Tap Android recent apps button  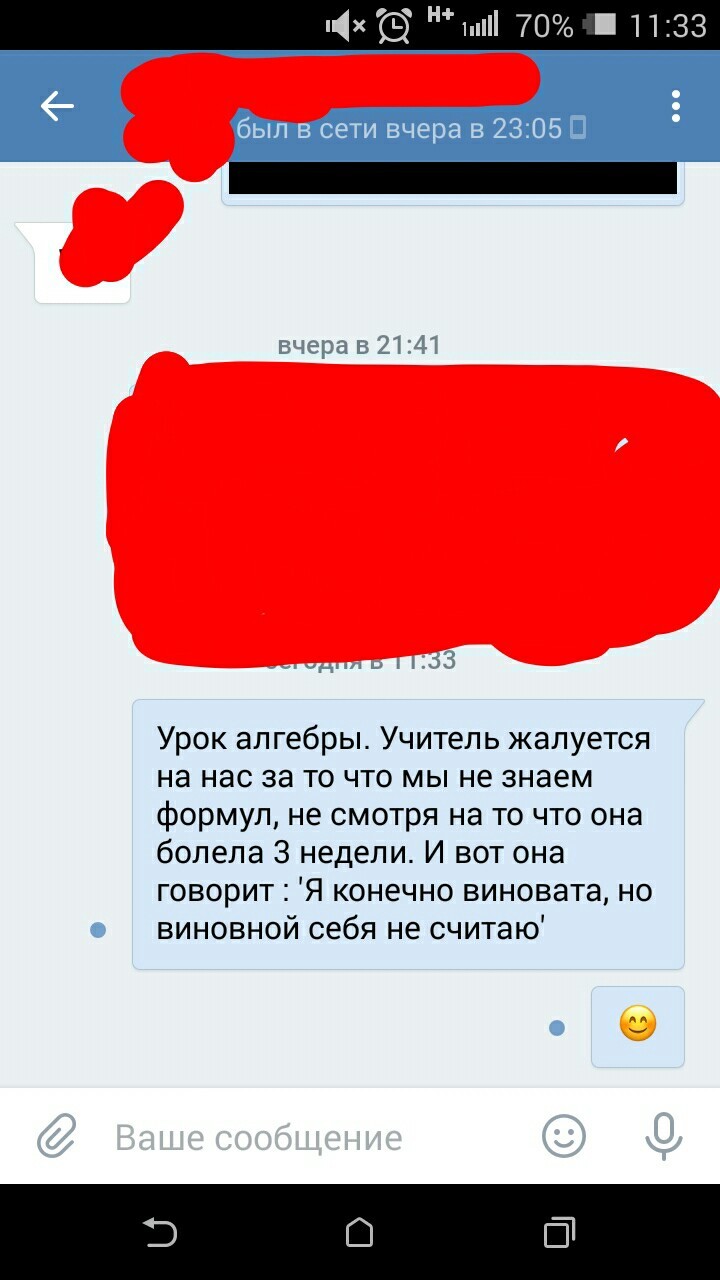pos(560,1232)
